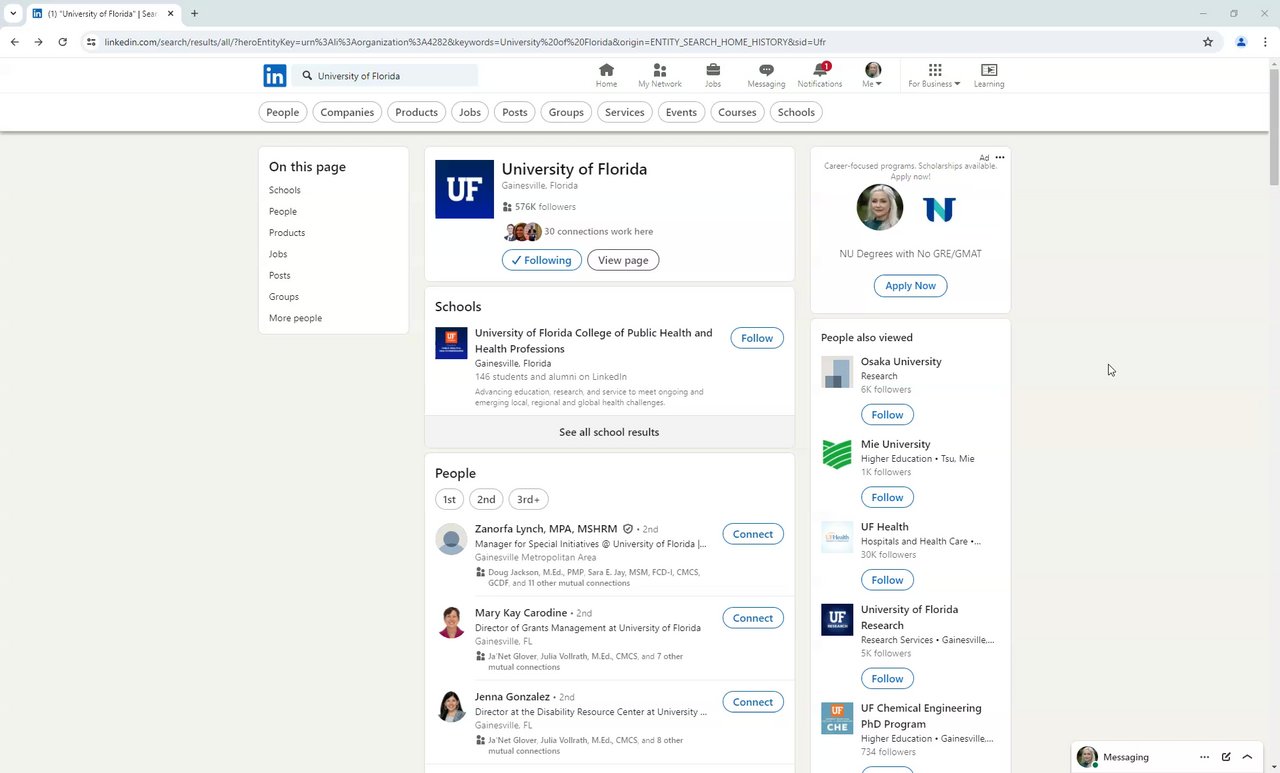Viewport: 1280px width, 773px height.
Task: Select the People filter tab
Action: [283, 112]
